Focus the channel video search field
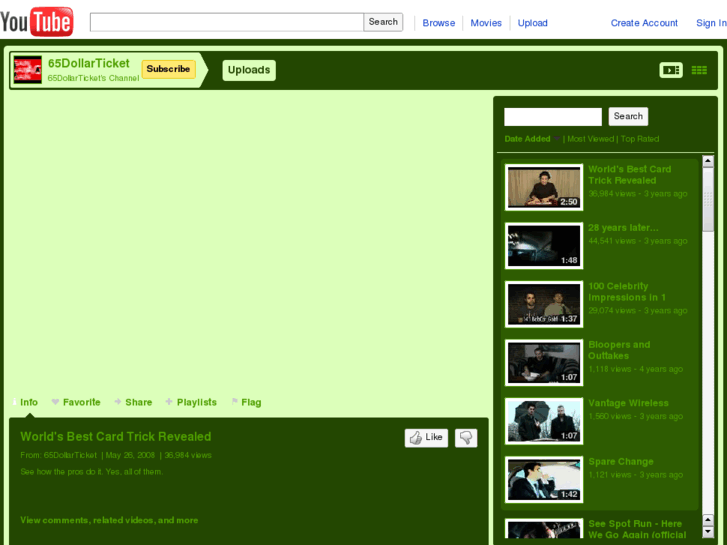The height and width of the screenshot is (545, 727). click(x=553, y=116)
